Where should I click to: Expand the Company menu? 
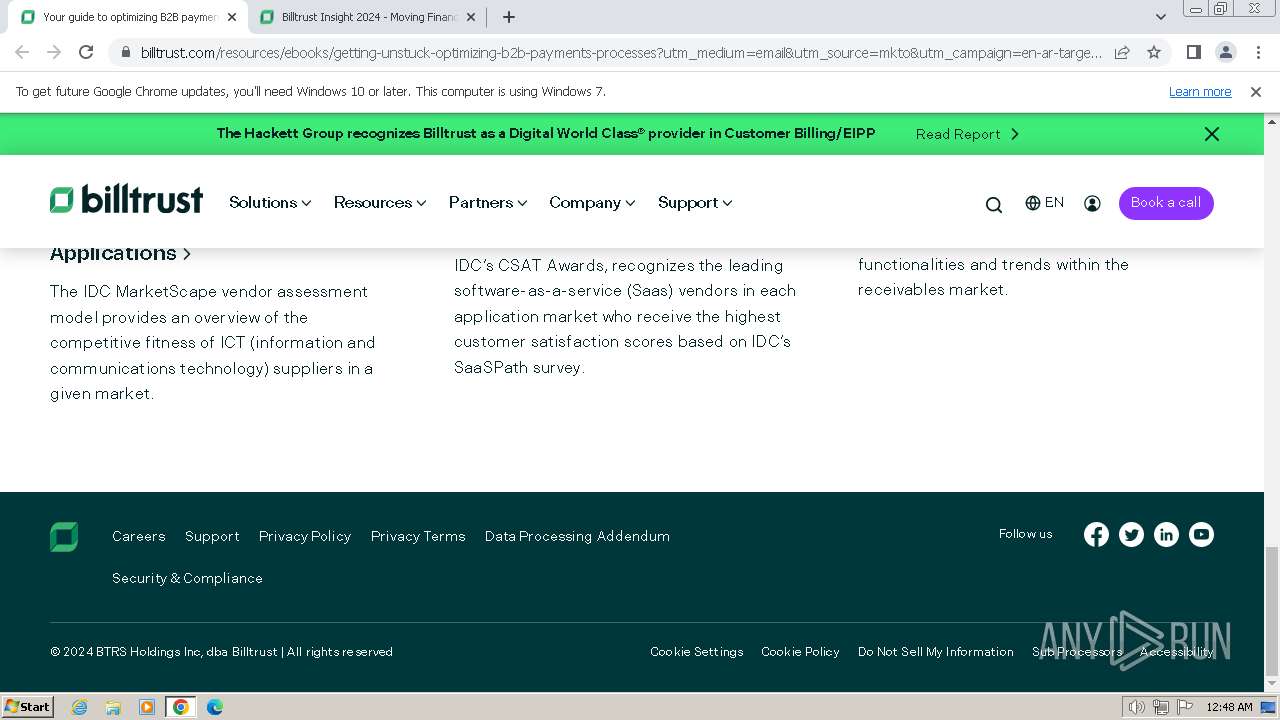point(592,203)
